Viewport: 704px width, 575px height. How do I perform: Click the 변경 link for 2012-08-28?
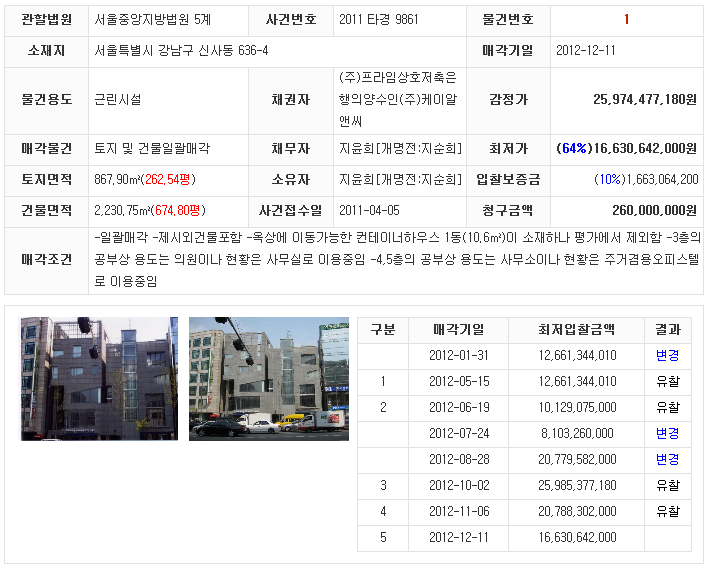click(x=667, y=459)
